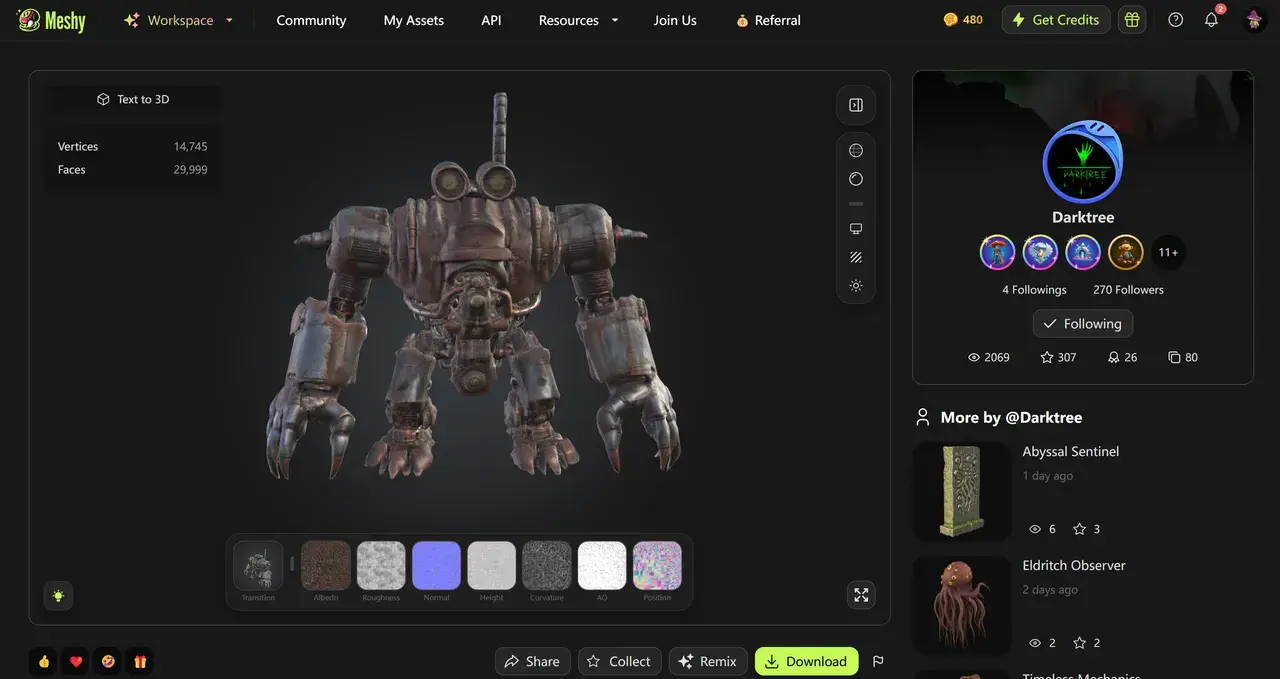Viewport: 1280px width, 679px height.
Task: Click the wireframe globe view icon
Action: click(x=856, y=150)
